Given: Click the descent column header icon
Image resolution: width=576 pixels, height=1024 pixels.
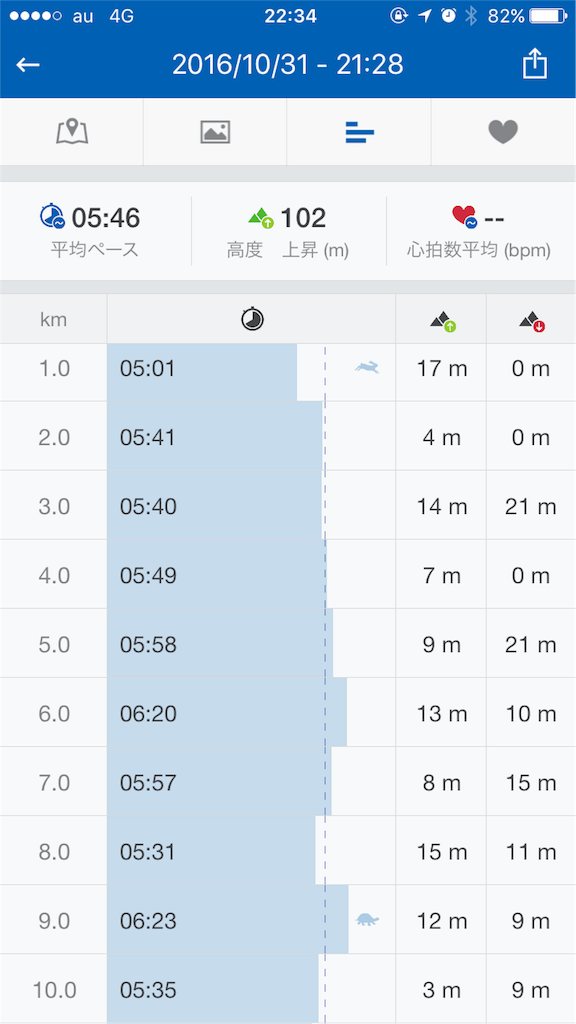Looking at the screenshot, I should coord(532,321).
